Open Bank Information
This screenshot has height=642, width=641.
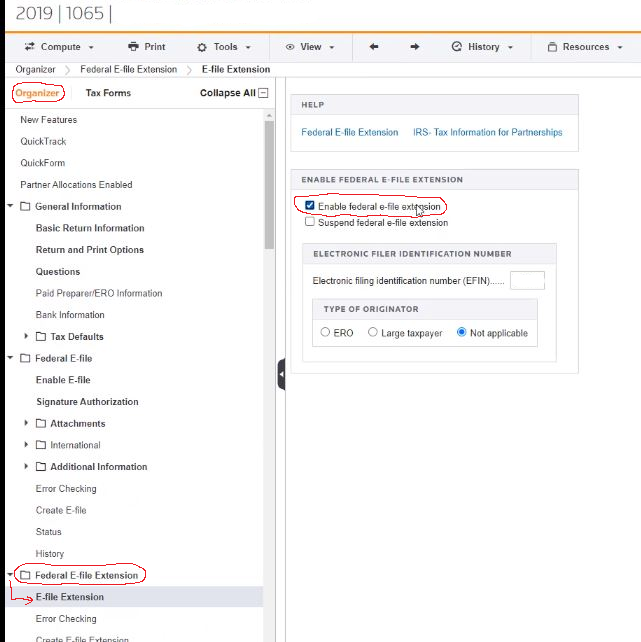click(x=70, y=315)
